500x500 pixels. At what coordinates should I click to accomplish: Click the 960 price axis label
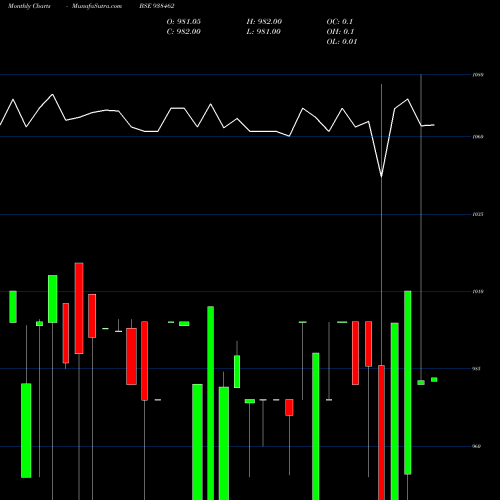(477, 447)
